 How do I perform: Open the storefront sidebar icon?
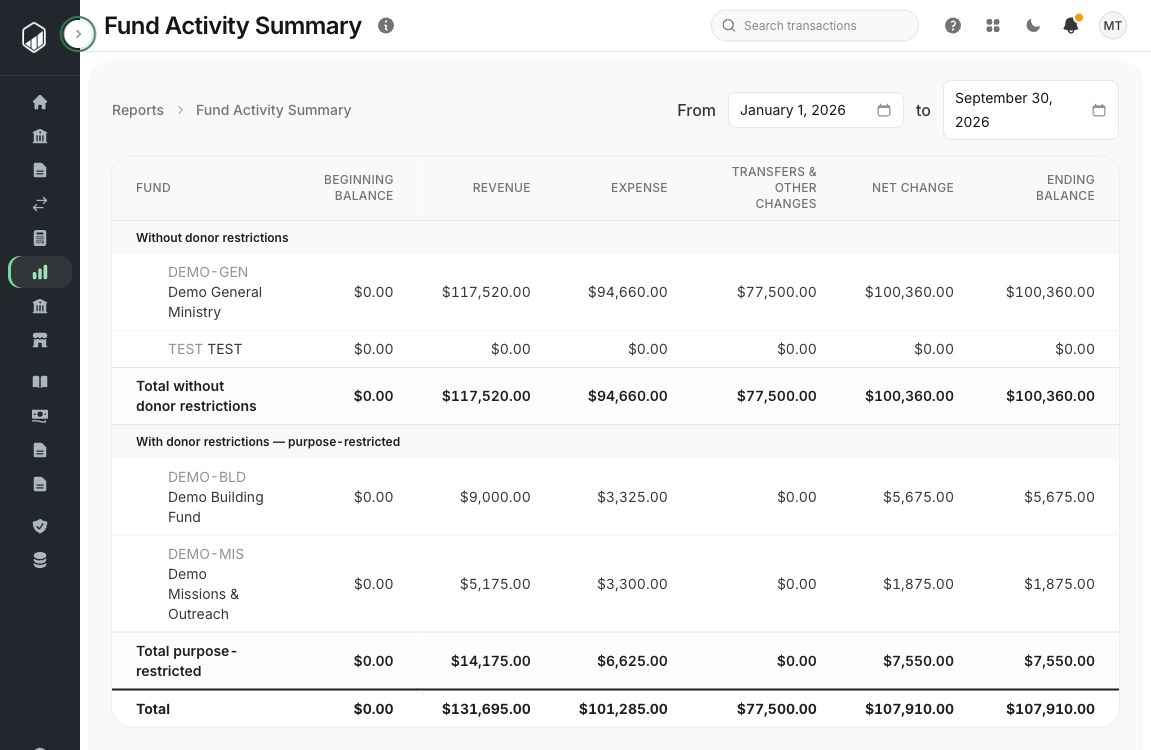(40, 340)
